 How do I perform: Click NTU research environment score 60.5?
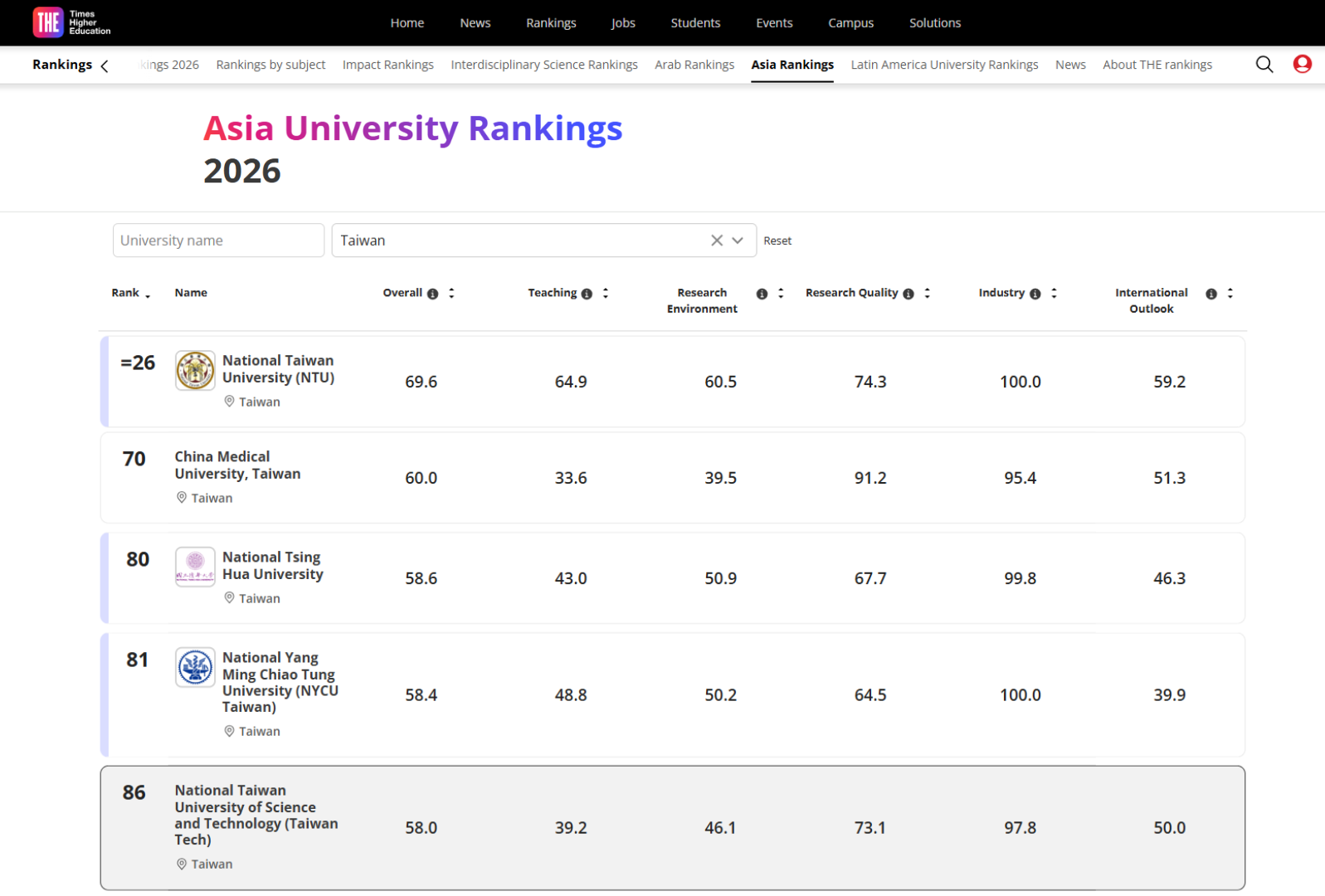pos(720,382)
